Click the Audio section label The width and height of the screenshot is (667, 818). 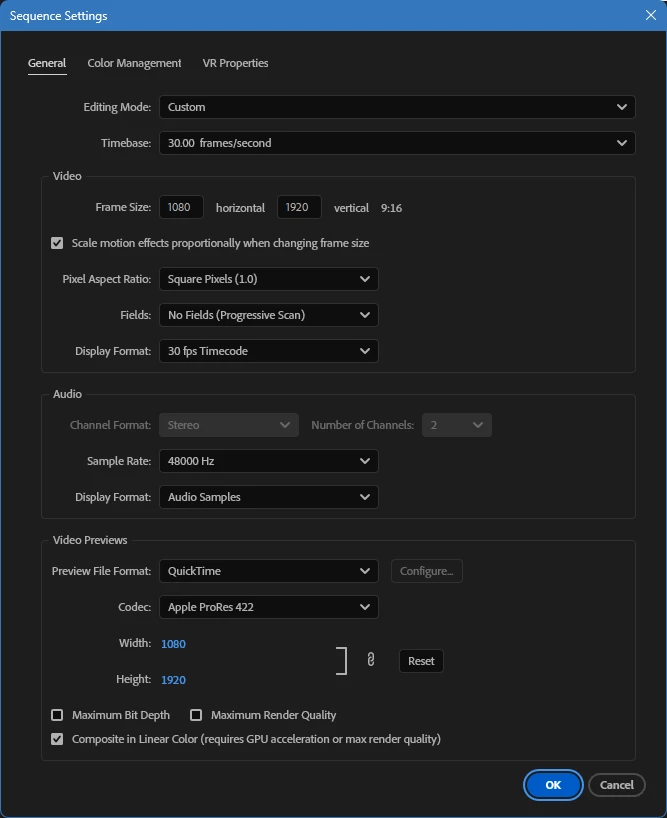click(67, 394)
